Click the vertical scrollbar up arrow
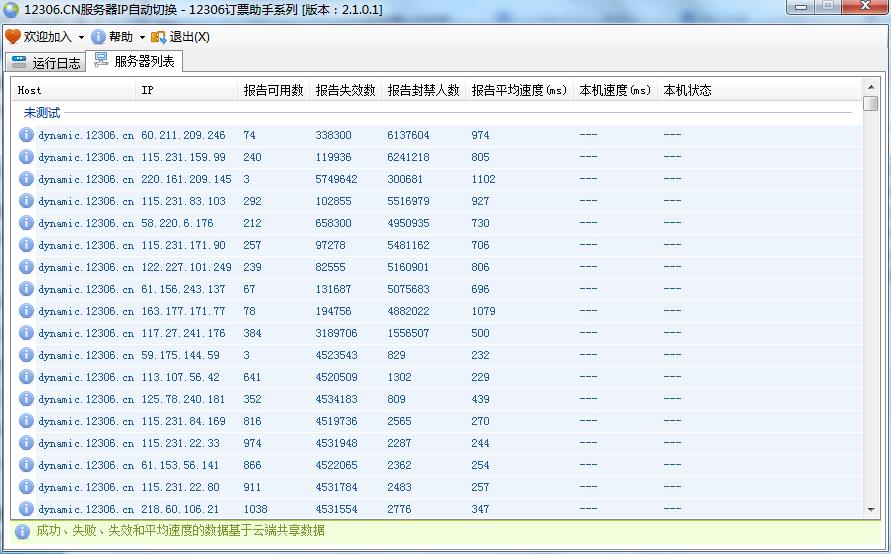This screenshot has height=554, width=891. pos(871,87)
